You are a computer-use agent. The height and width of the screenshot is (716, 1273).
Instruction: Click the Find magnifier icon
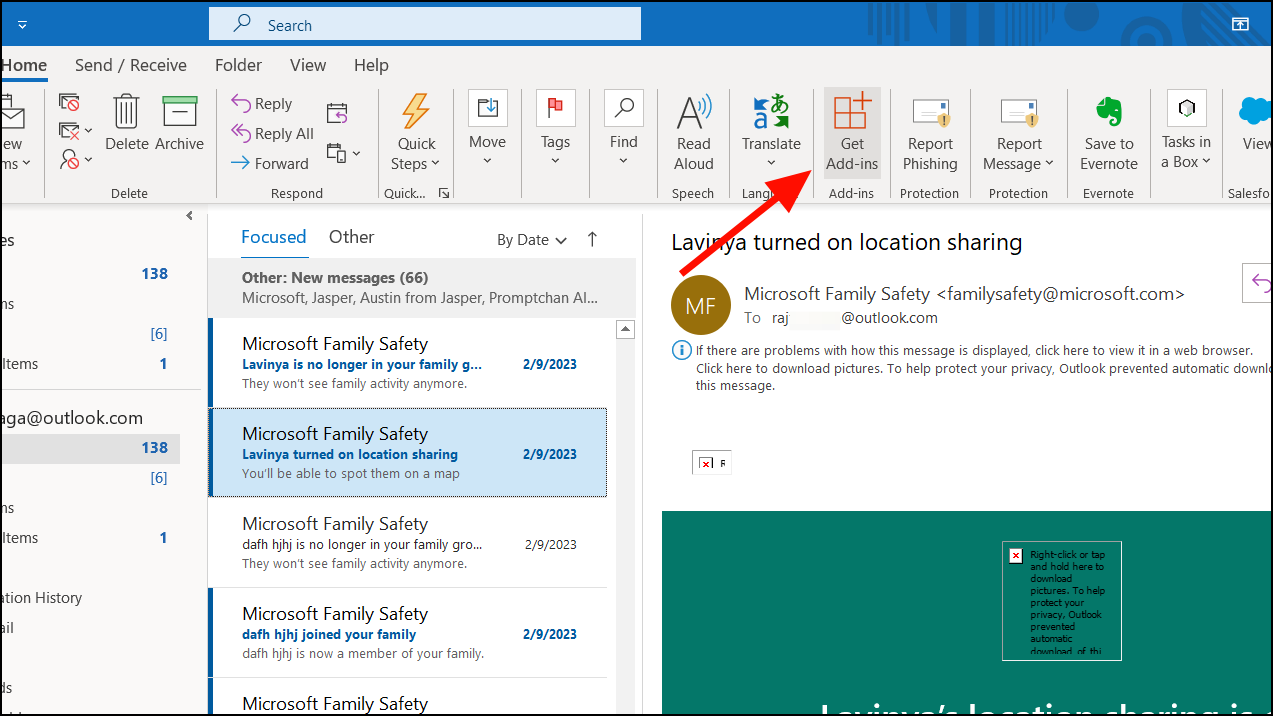623,108
